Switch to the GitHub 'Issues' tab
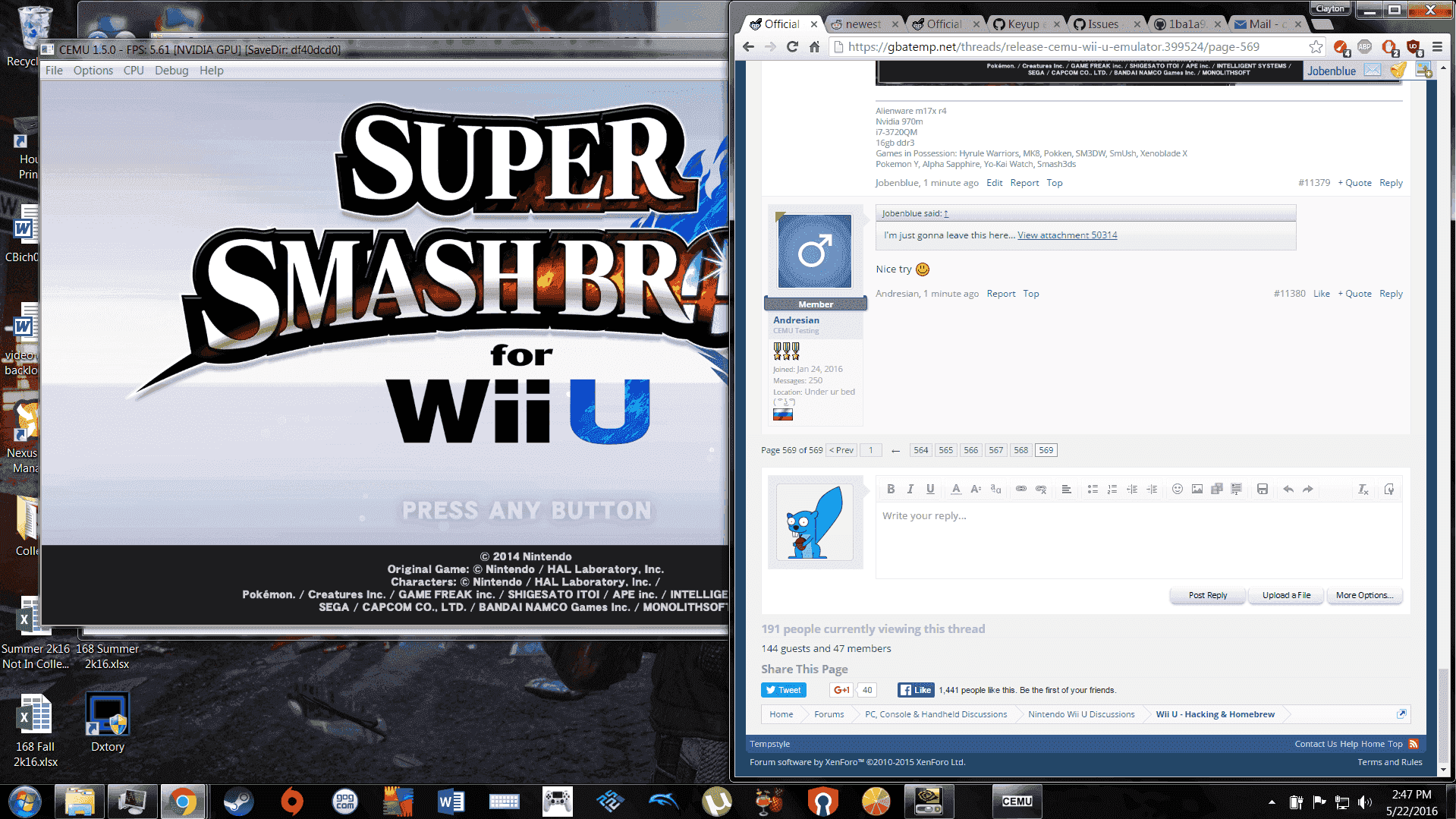The height and width of the screenshot is (819, 1456). [1103, 24]
